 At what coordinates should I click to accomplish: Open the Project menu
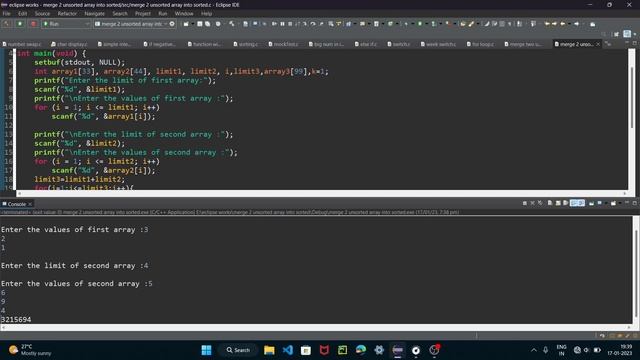coord(143,13)
